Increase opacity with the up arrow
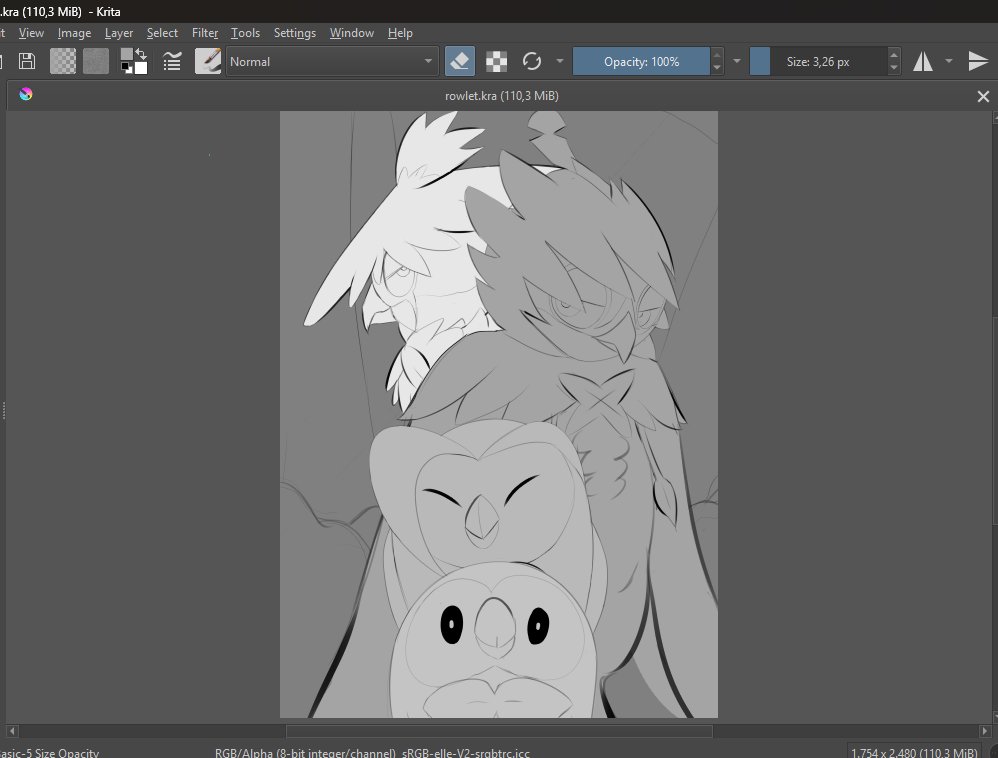The height and width of the screenshot is (758, 998). click(x=717, y=55)
